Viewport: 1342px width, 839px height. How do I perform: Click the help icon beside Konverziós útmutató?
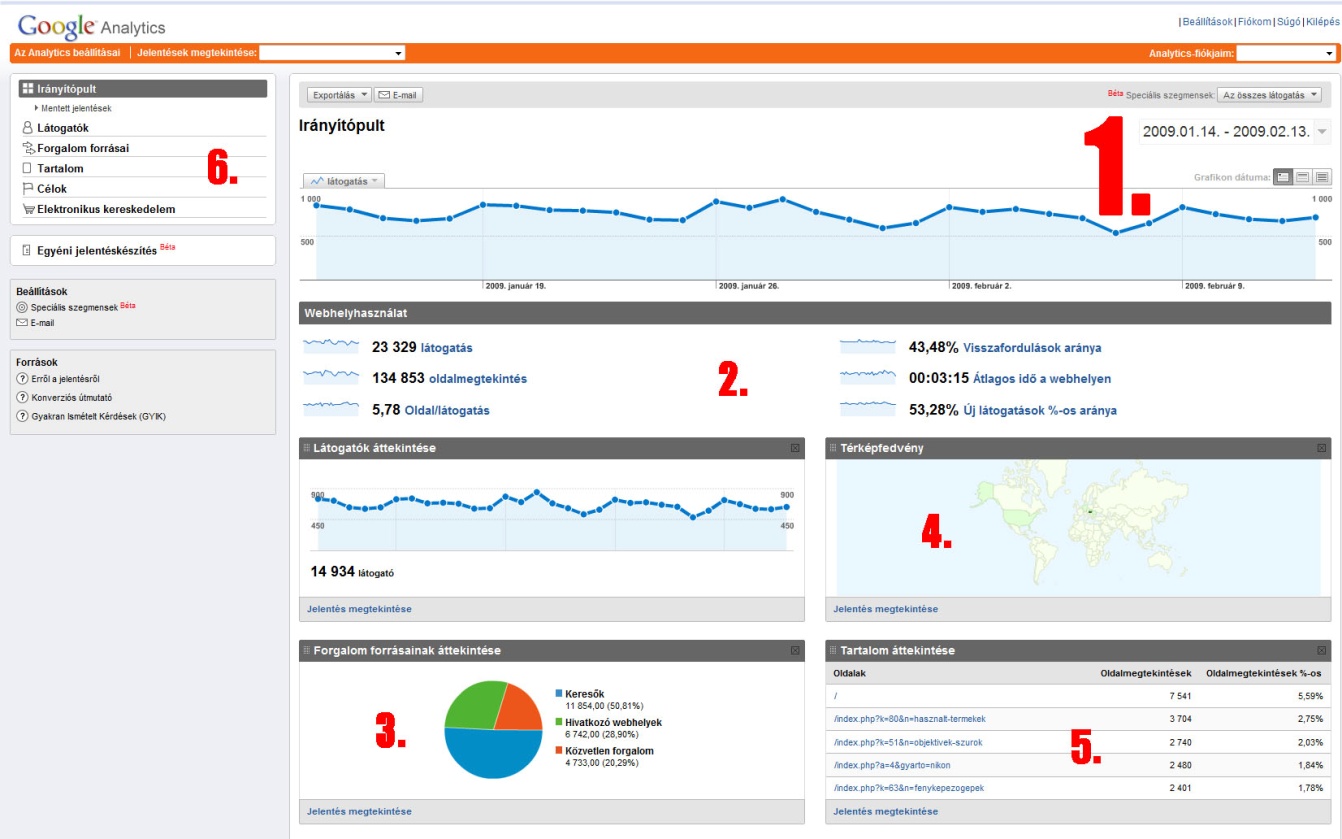(22, 397)
